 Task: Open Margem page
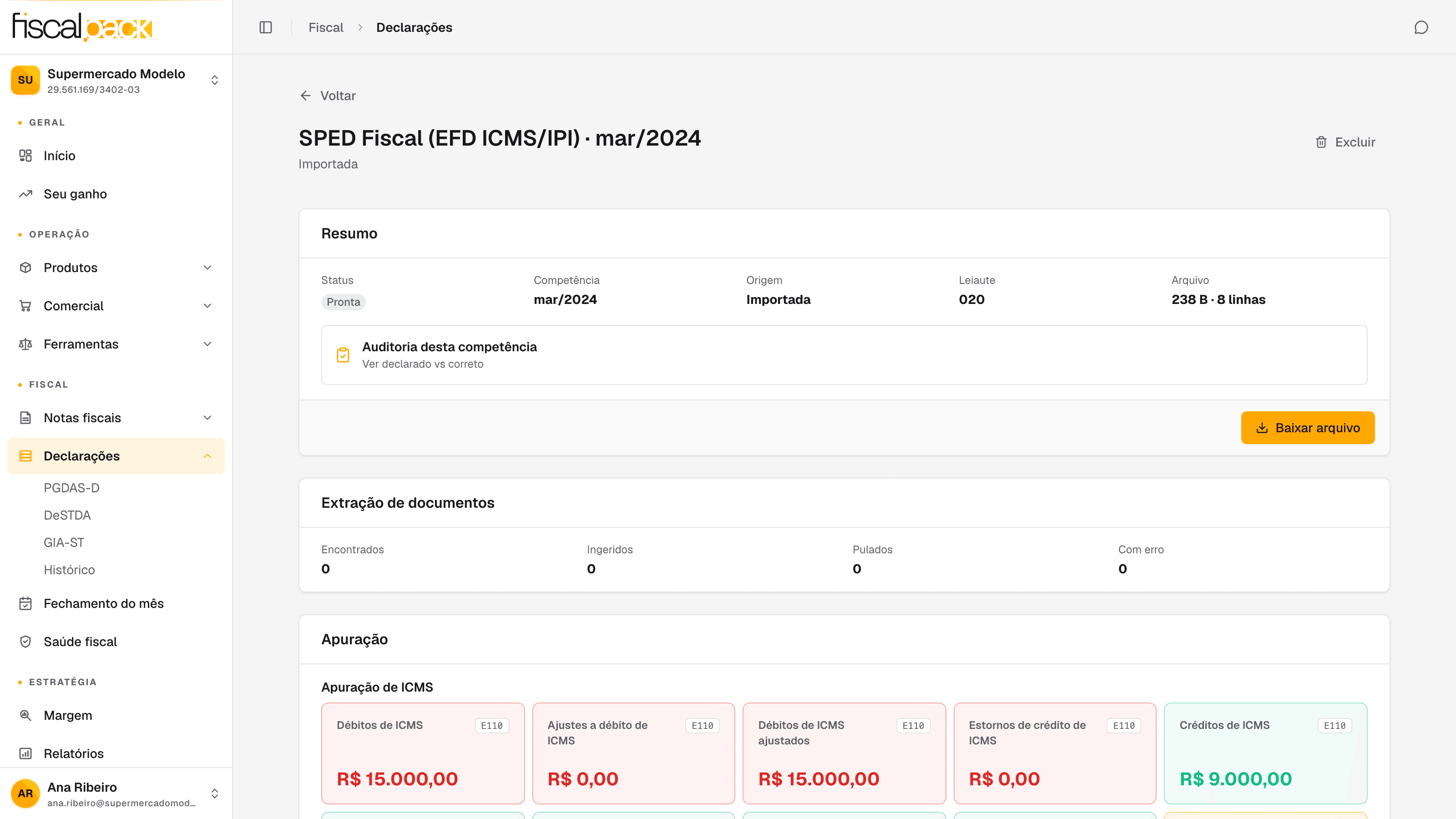[116, 715]
